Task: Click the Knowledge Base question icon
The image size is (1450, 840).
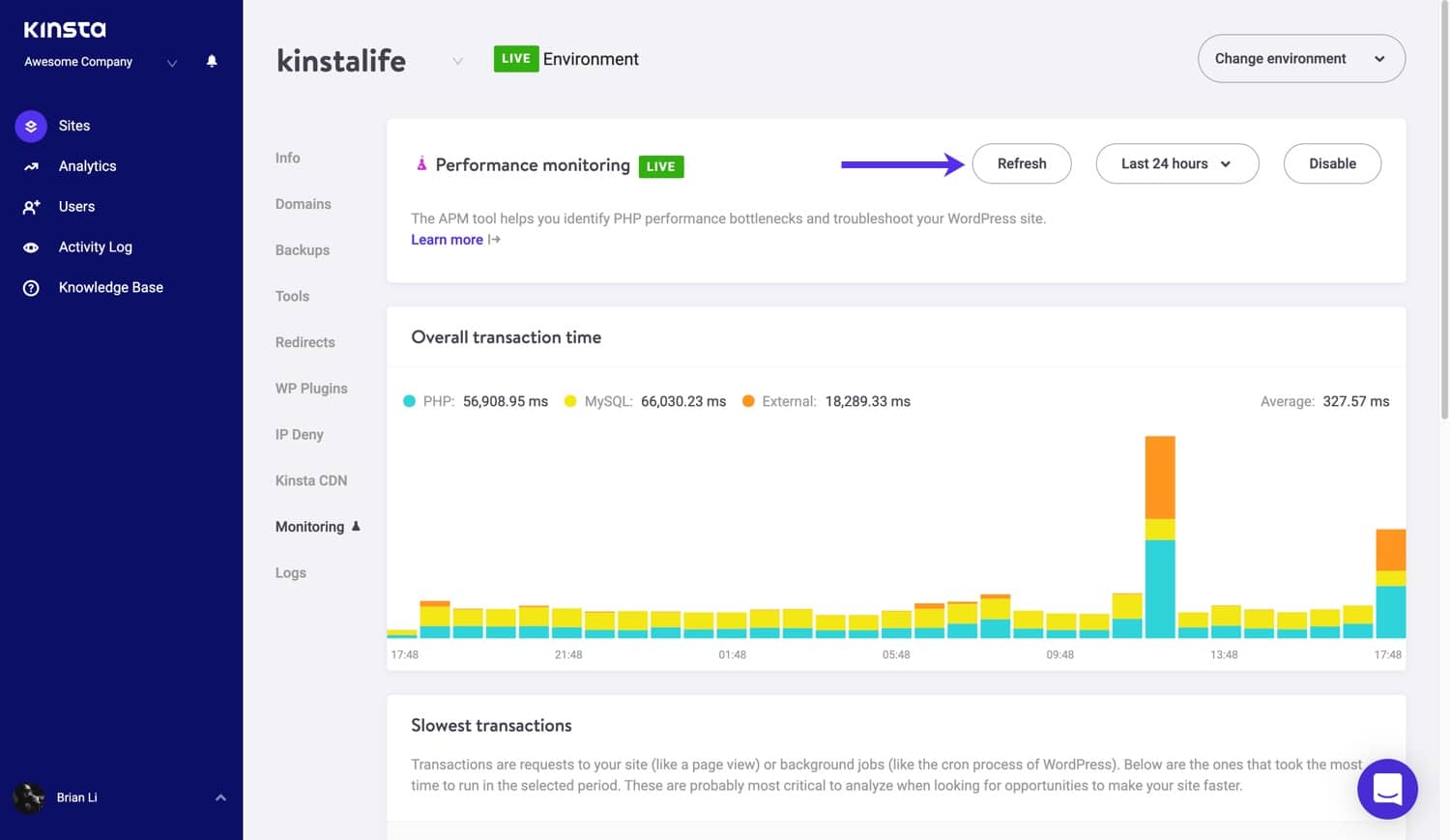Action: 31,288
